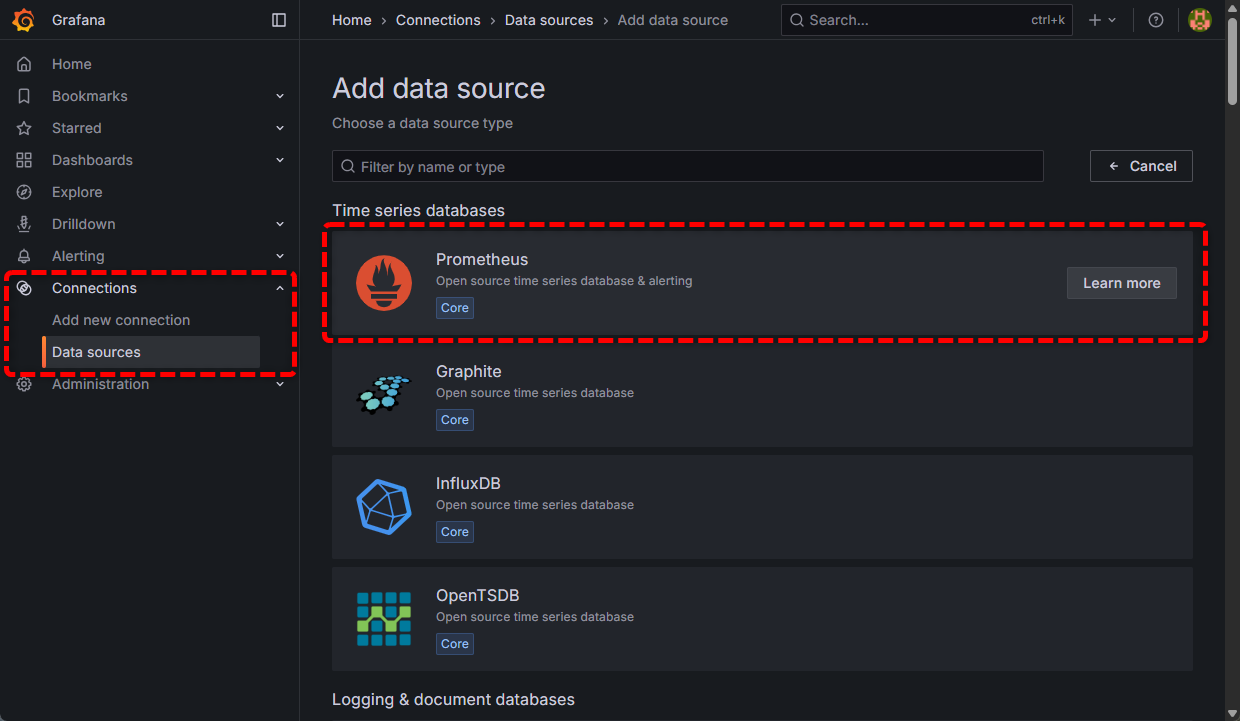Select Add new connection in sidebar
1240x721 pixels.
click(121, 320)
